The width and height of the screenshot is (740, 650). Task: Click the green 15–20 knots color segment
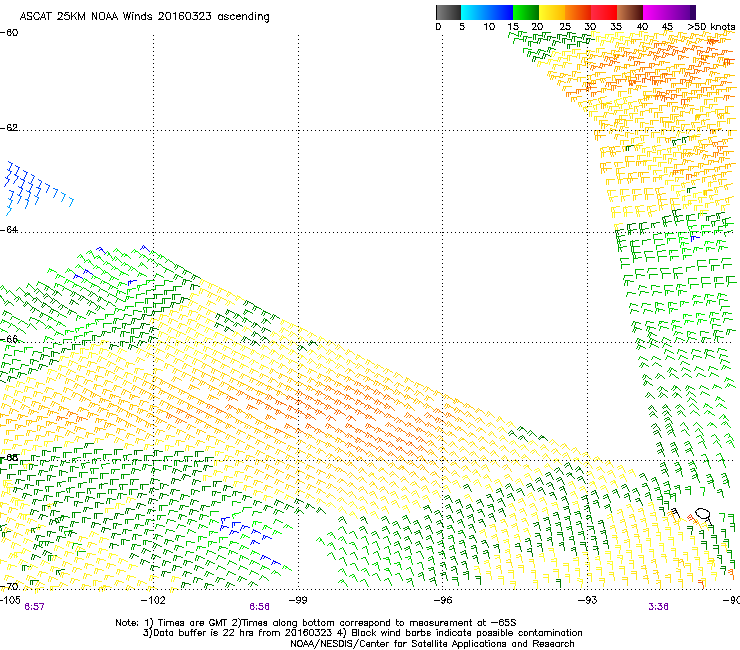[526, 12]
